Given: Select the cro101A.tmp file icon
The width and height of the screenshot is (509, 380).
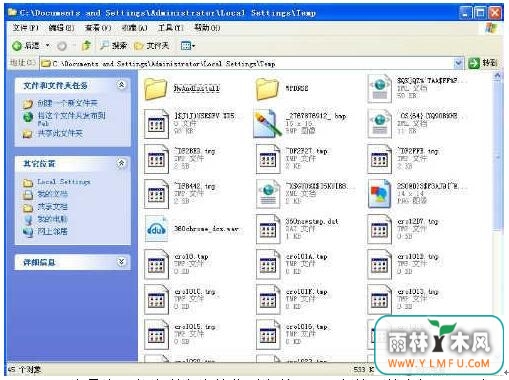Looking at the screenshot, I should pos(268,265).
